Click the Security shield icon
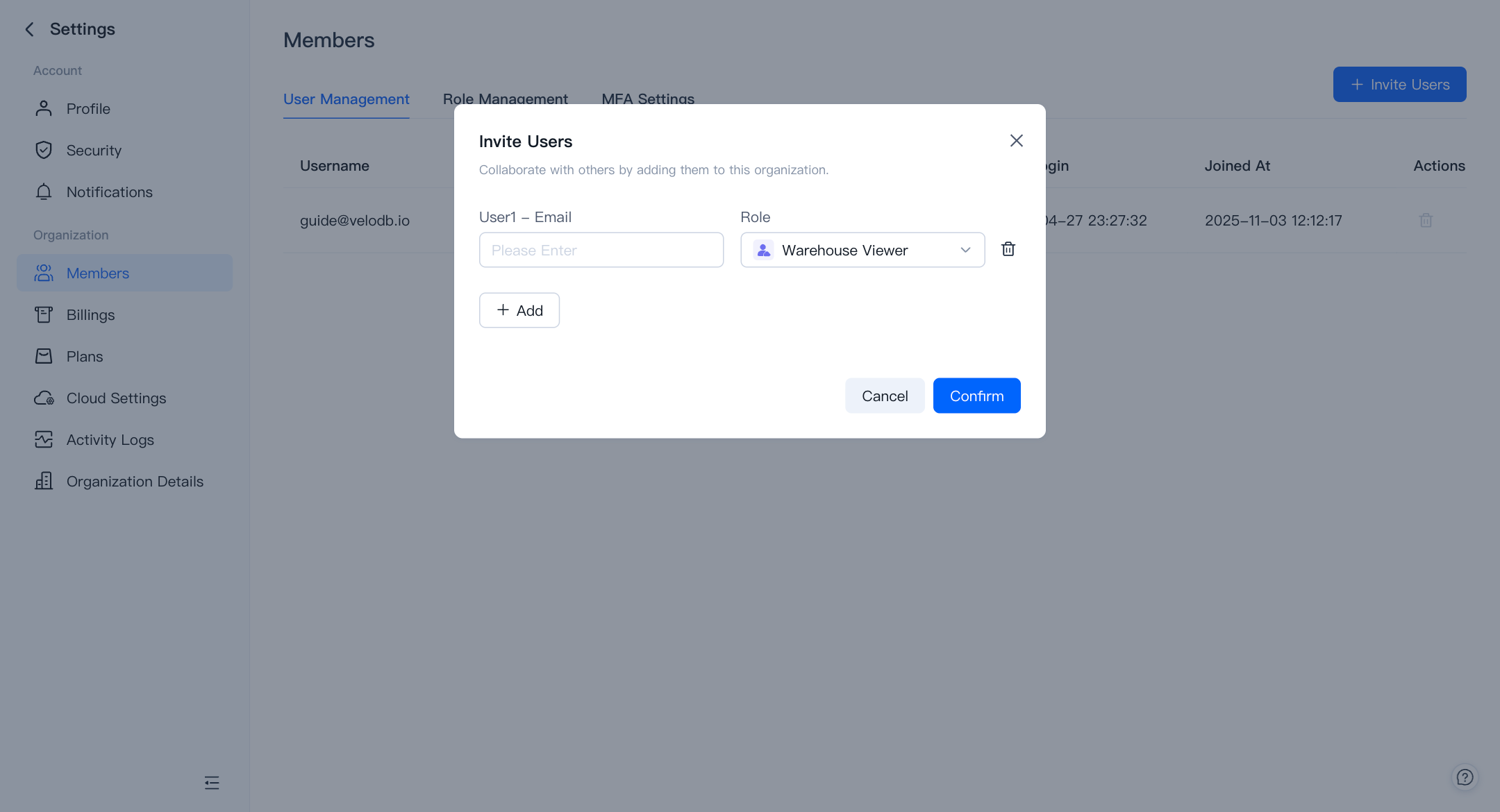Screen dimensions: 1500x812 click(43, 150)
